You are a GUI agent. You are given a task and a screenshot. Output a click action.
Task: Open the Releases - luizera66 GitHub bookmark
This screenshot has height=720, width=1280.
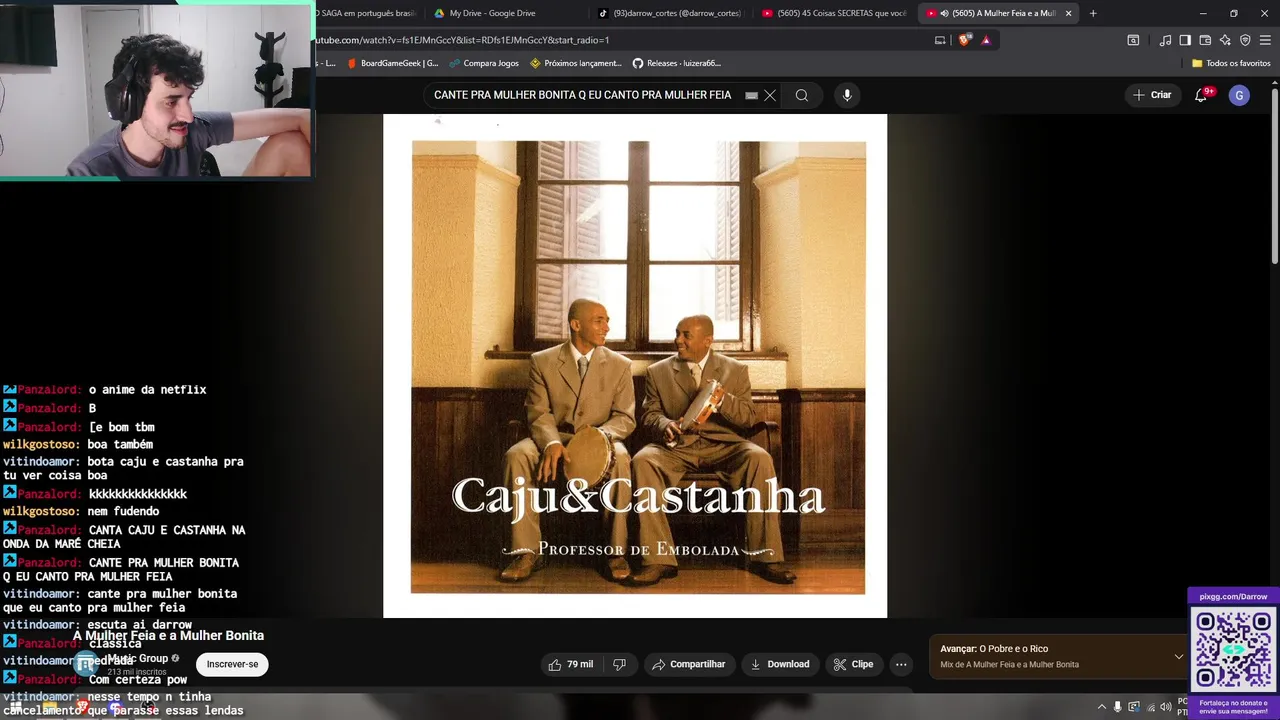pos(677,63)
